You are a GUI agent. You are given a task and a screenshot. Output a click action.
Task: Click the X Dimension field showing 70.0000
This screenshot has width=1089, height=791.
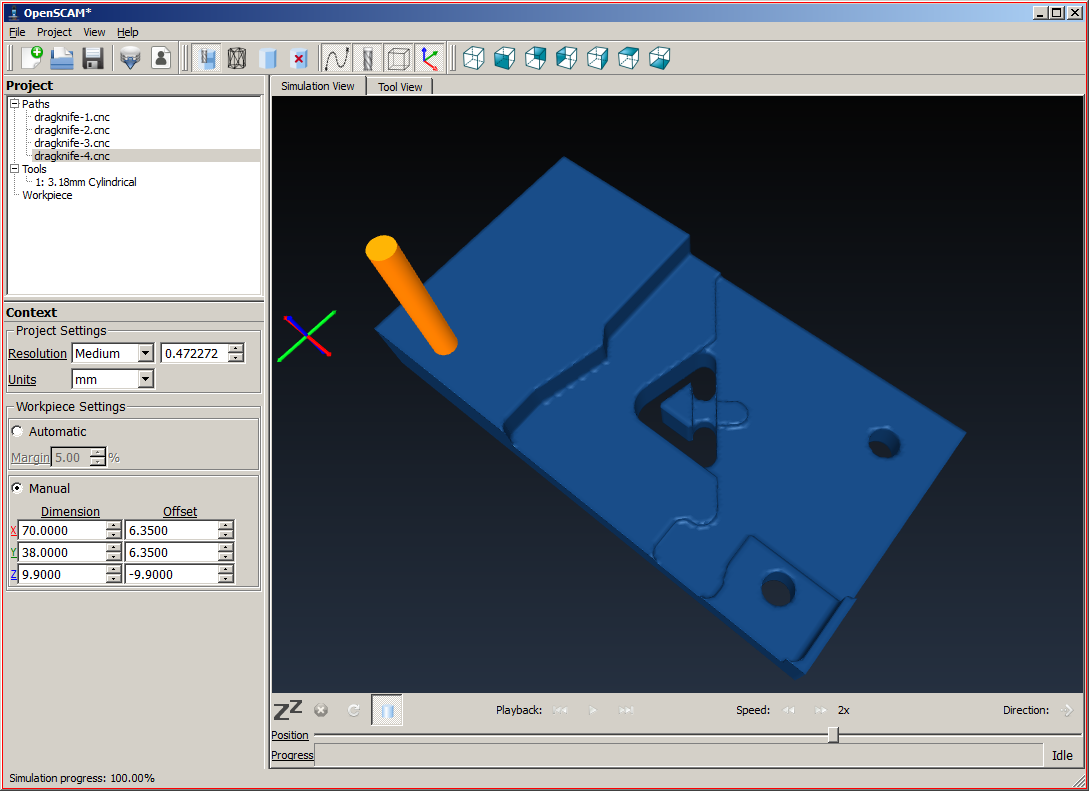[62, 531]
